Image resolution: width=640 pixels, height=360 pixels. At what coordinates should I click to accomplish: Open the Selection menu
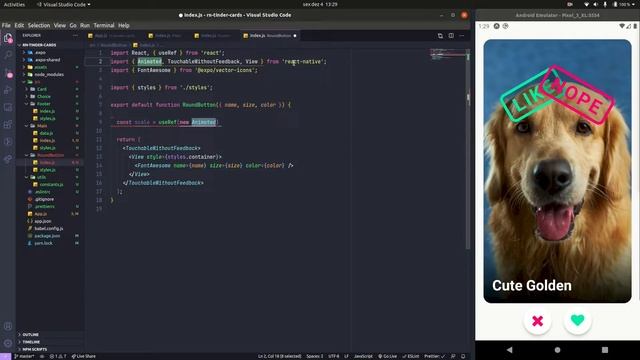[39, 25]
